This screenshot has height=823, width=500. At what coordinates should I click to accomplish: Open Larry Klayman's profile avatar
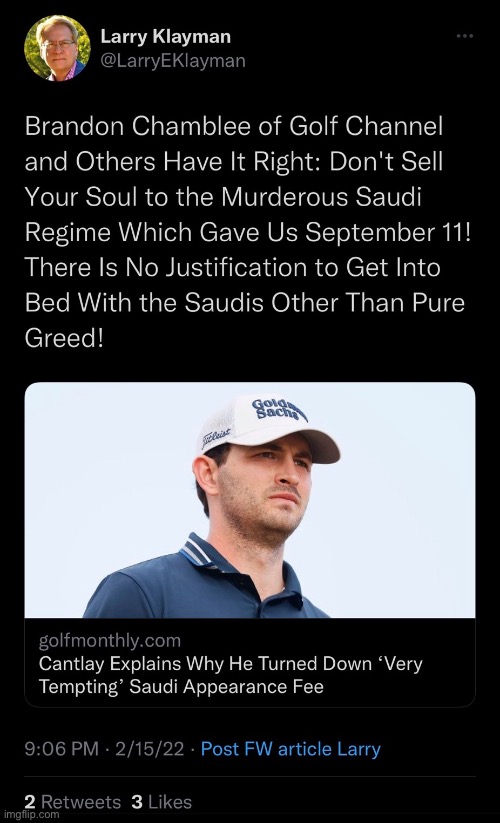tap(58, 47)
